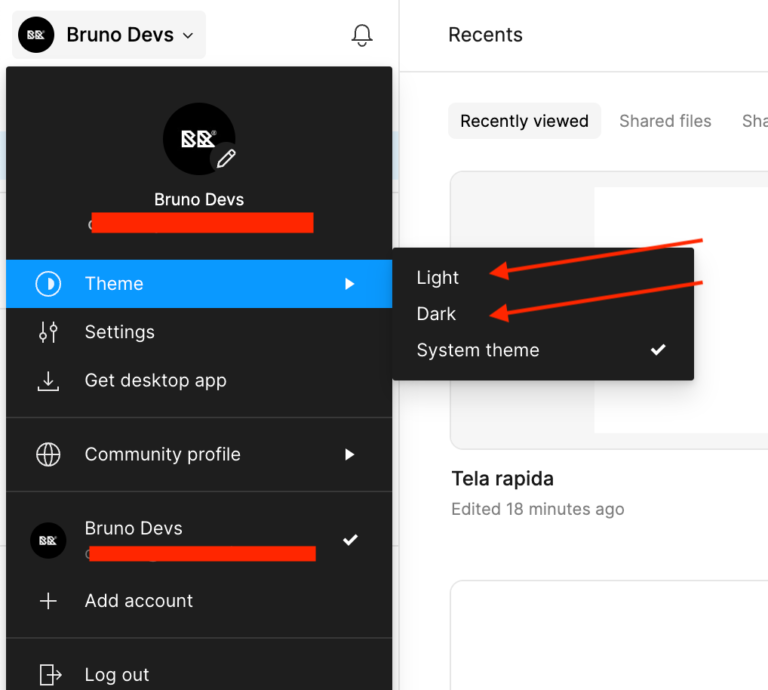Click the notification bell icon
The width and height of the screenshot is (768, 690).
[362, 36]
